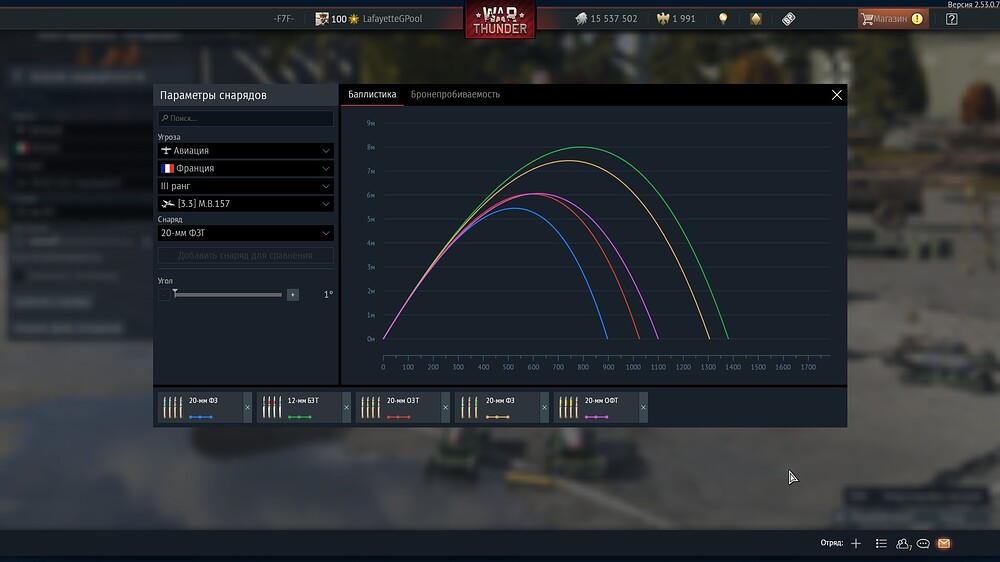Expand the III ранг rank dropdown
Image resolution: width=1000 pixels, height=562 pixels.
[245, 186]
